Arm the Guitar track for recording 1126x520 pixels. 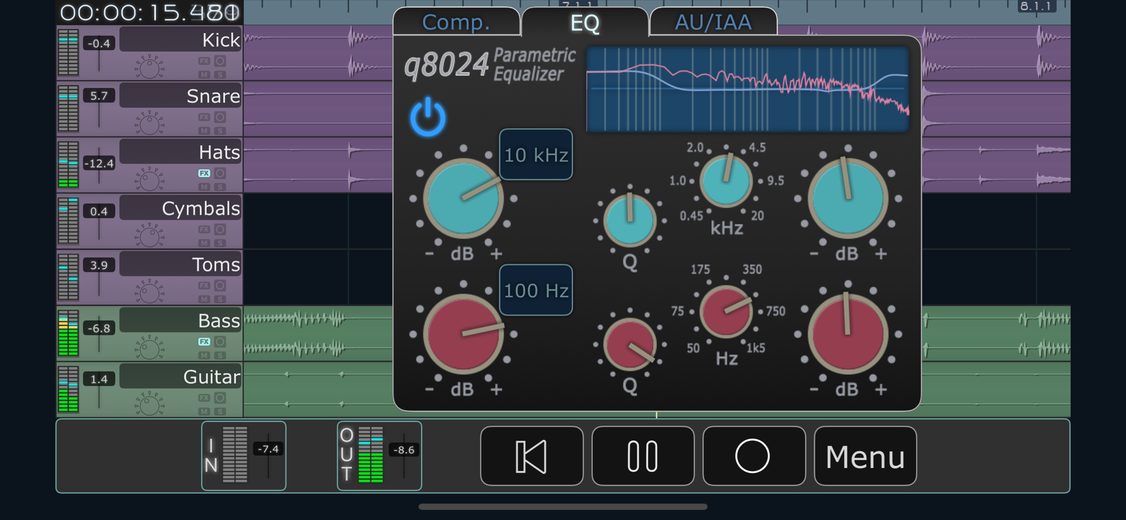pos(220,397)
